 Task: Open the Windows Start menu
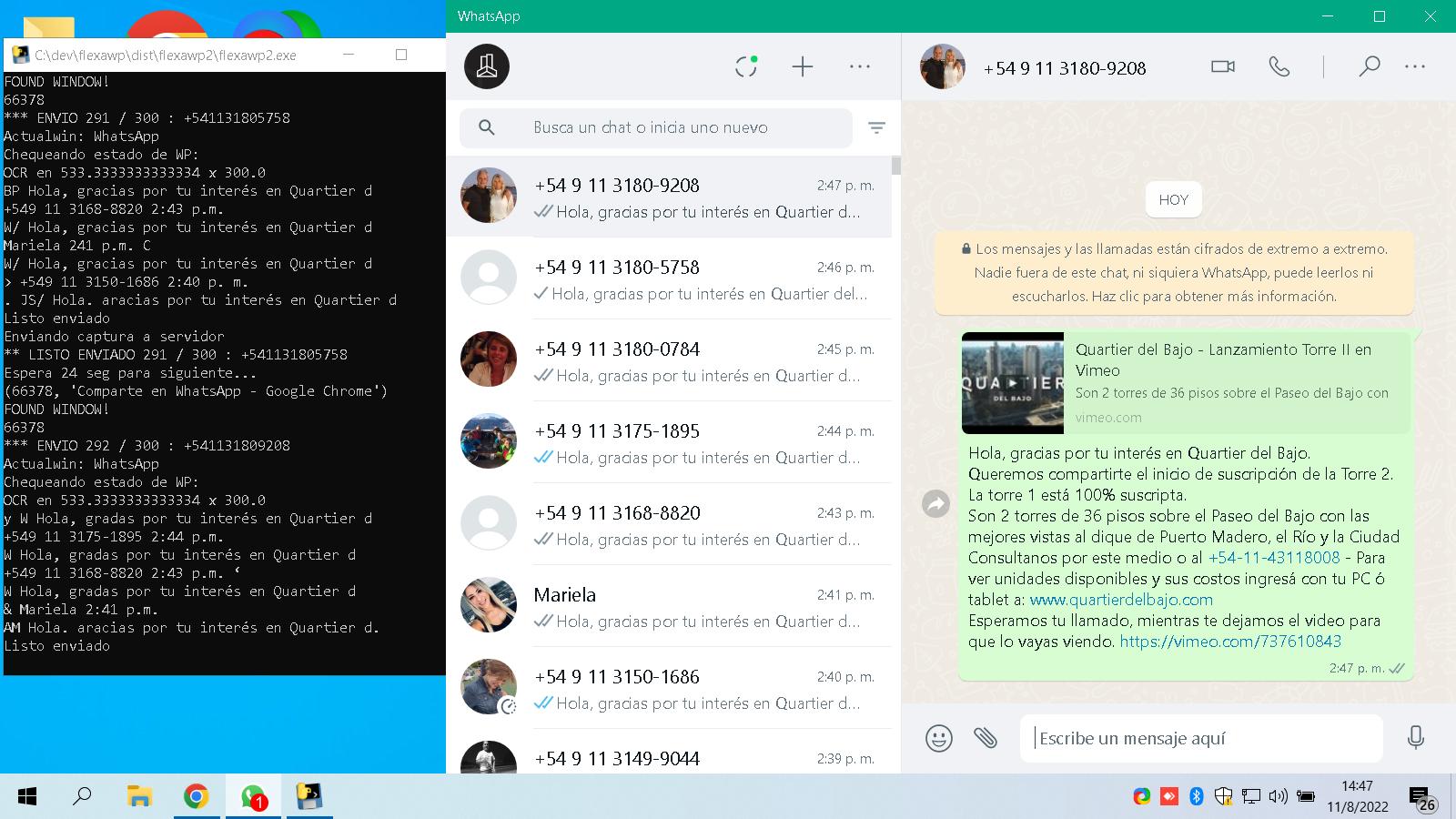[27, 797]
